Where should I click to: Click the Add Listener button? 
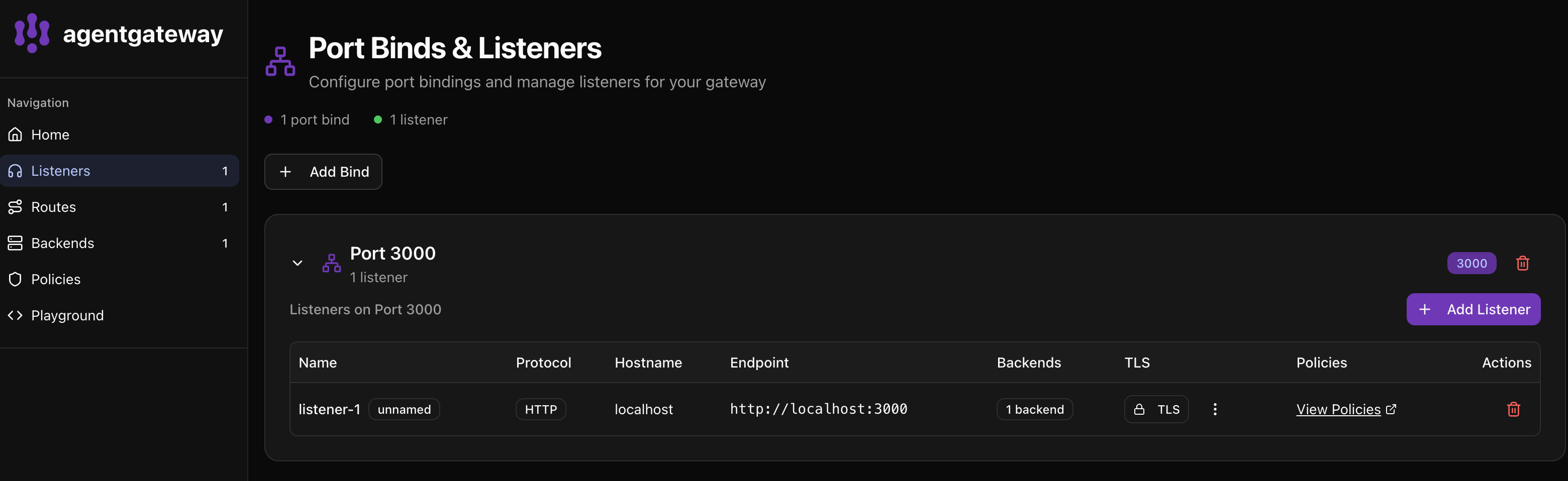[1474, 309]
